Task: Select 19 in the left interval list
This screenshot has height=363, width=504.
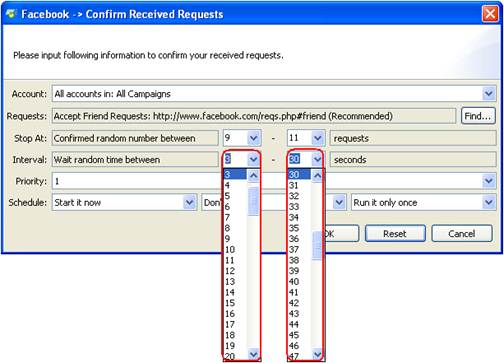Action: 235,345
